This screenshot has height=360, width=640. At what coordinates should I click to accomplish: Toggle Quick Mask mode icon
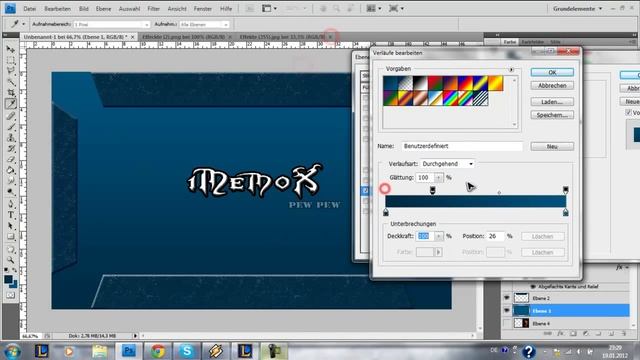[x=11, y=295]
